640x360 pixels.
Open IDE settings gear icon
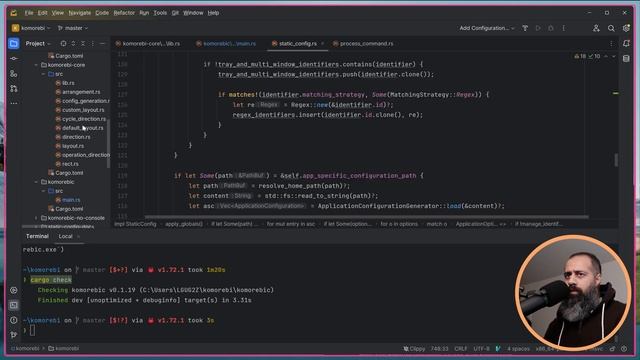tap(626, 28)
